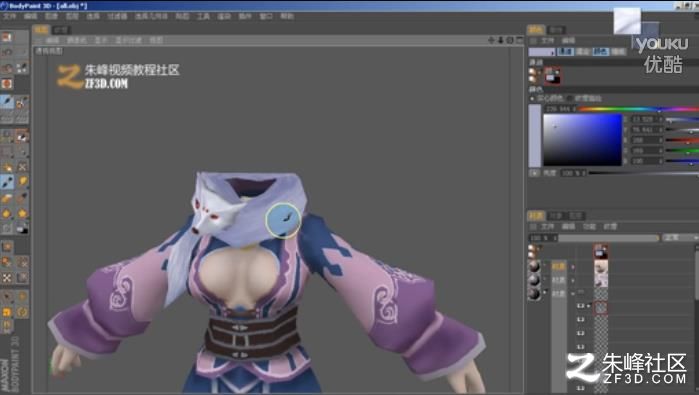Select the 实心颜色 solid color radio button
This screenshot has width=699, height=395.
click(532, 98)
